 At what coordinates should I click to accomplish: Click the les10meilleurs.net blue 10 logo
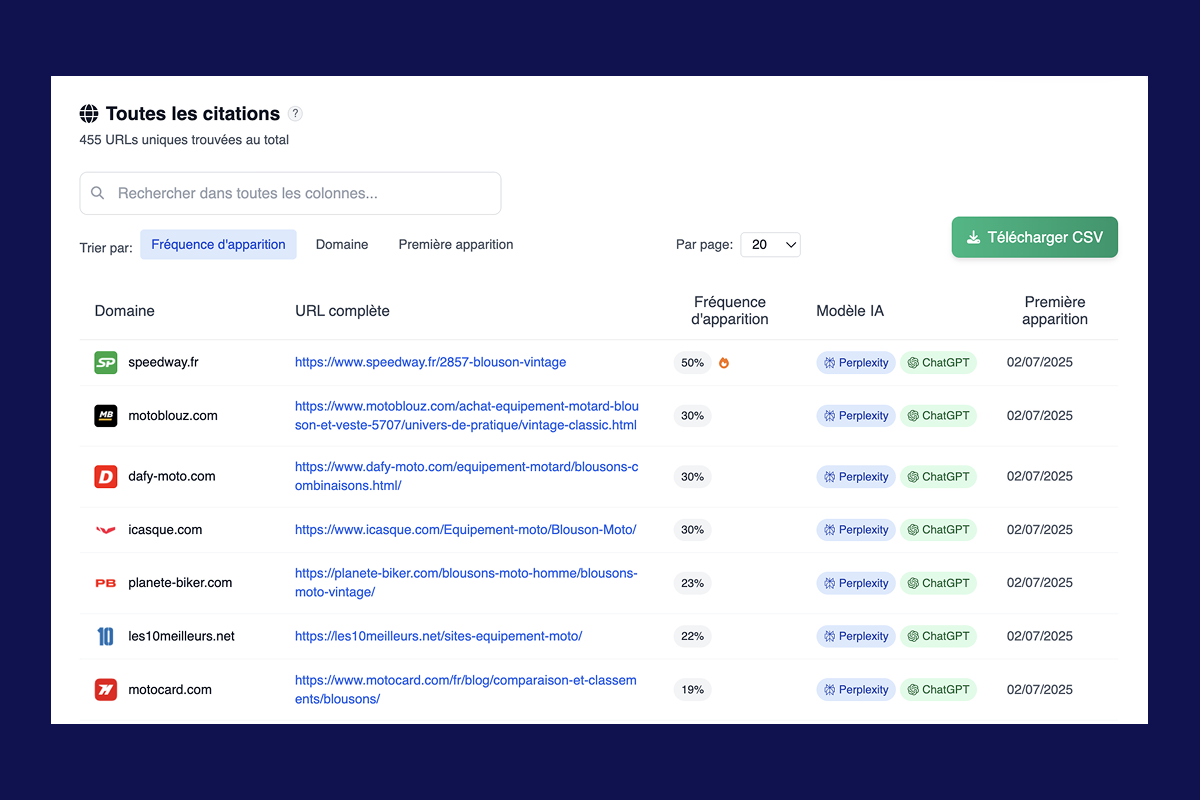106,636
